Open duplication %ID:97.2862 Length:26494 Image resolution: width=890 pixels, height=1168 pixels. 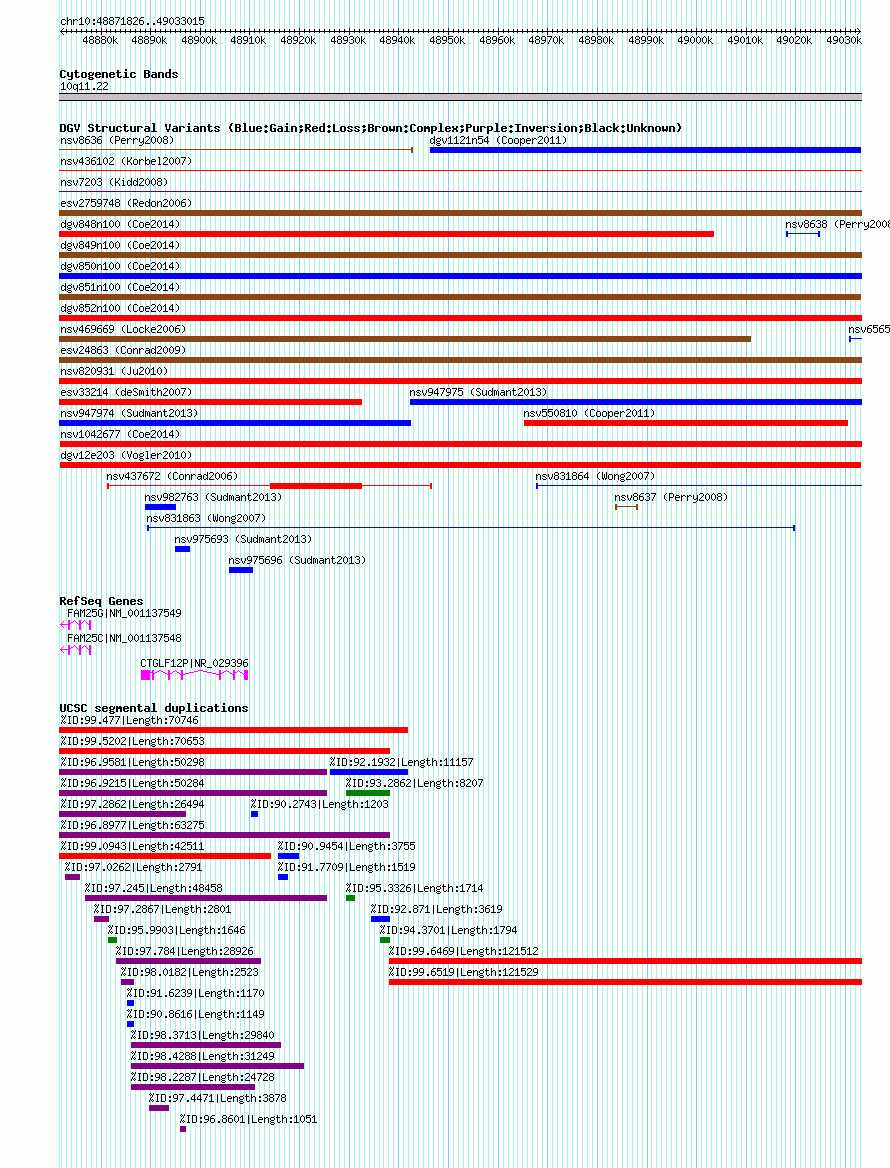[x=123, y=814]
